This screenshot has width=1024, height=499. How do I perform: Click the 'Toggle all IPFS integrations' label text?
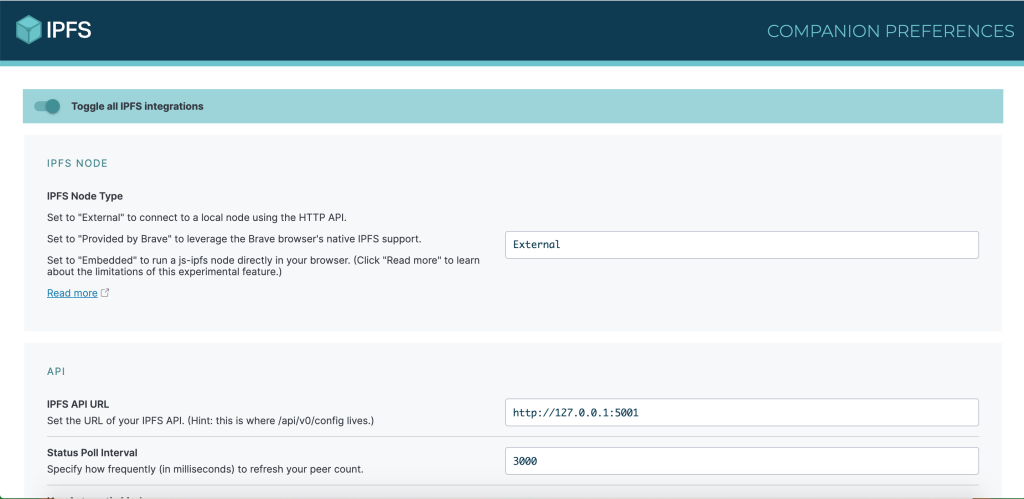[x=137, y=106]
